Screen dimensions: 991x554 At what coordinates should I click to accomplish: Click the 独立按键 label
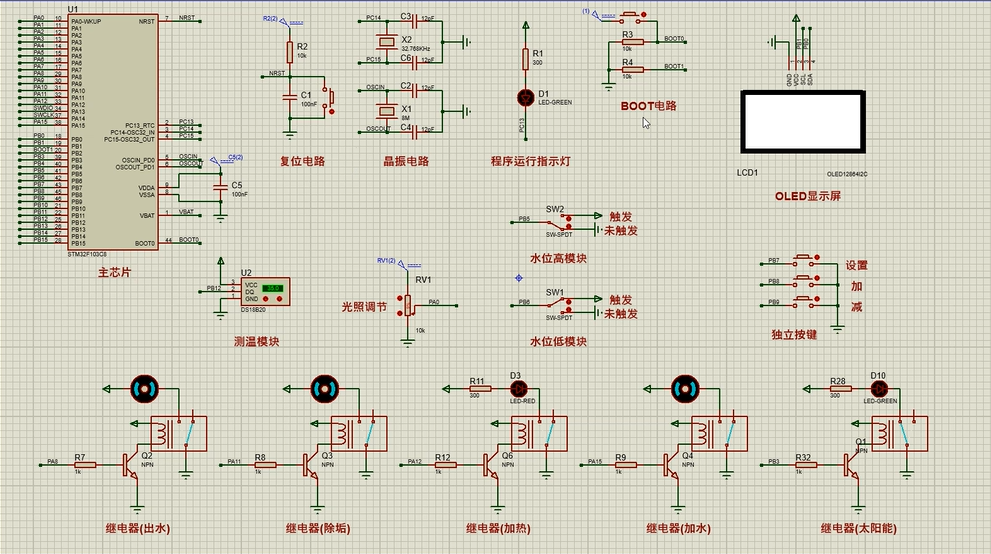[x=794, y=334]
